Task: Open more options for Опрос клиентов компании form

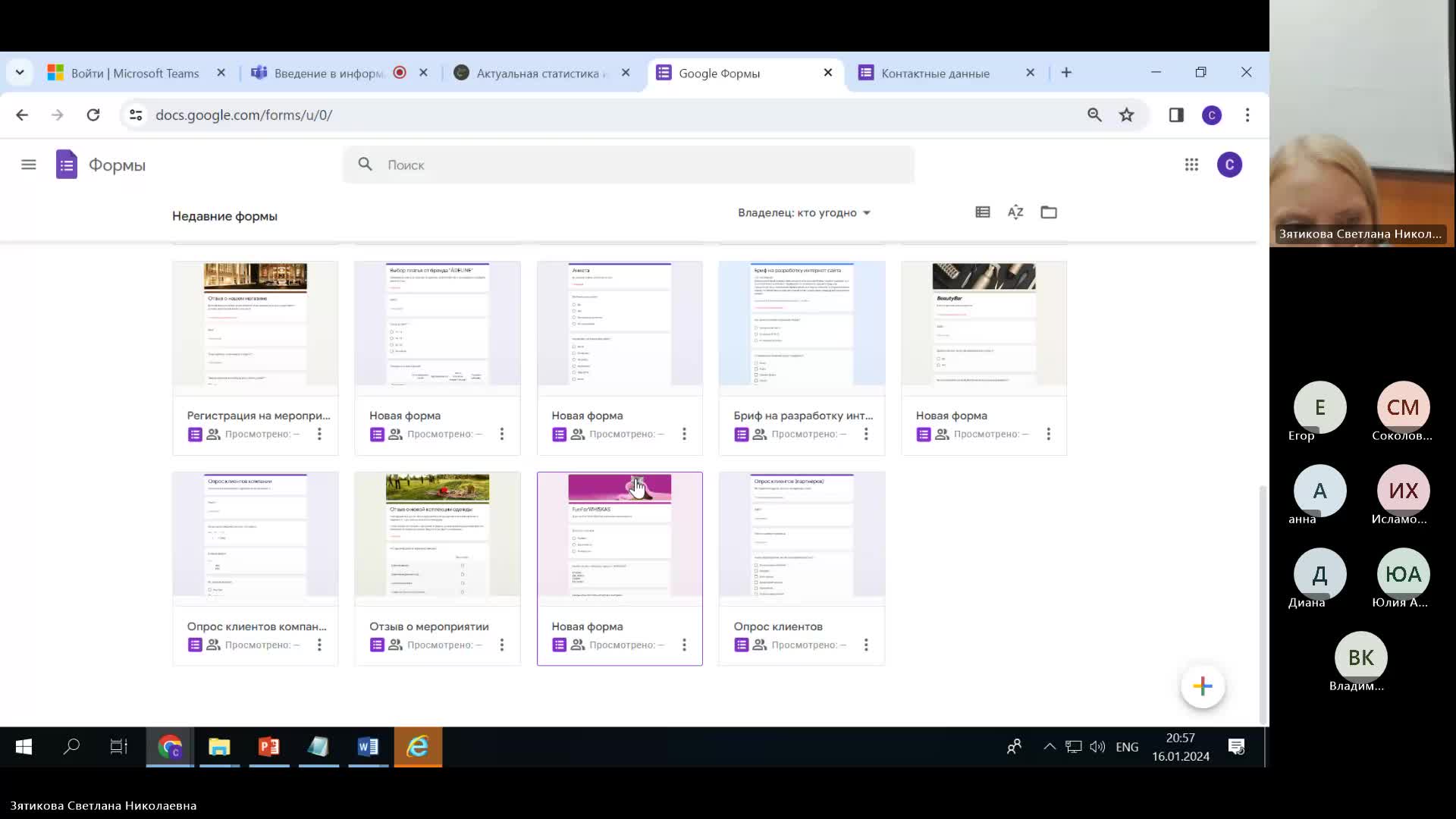Action: click(319, 645)
